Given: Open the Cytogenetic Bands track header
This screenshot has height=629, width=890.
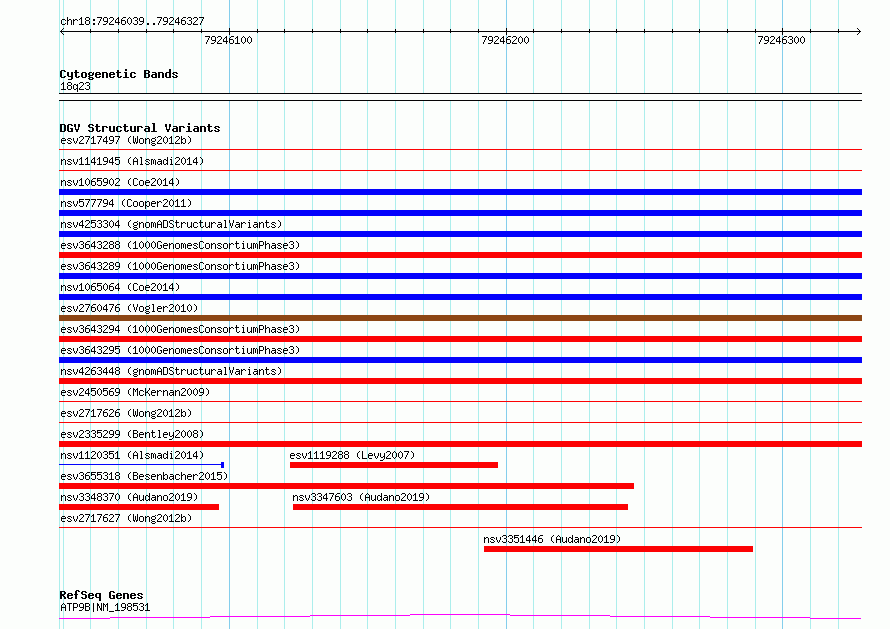Looking at the screenshot, I should pos(119,74).
